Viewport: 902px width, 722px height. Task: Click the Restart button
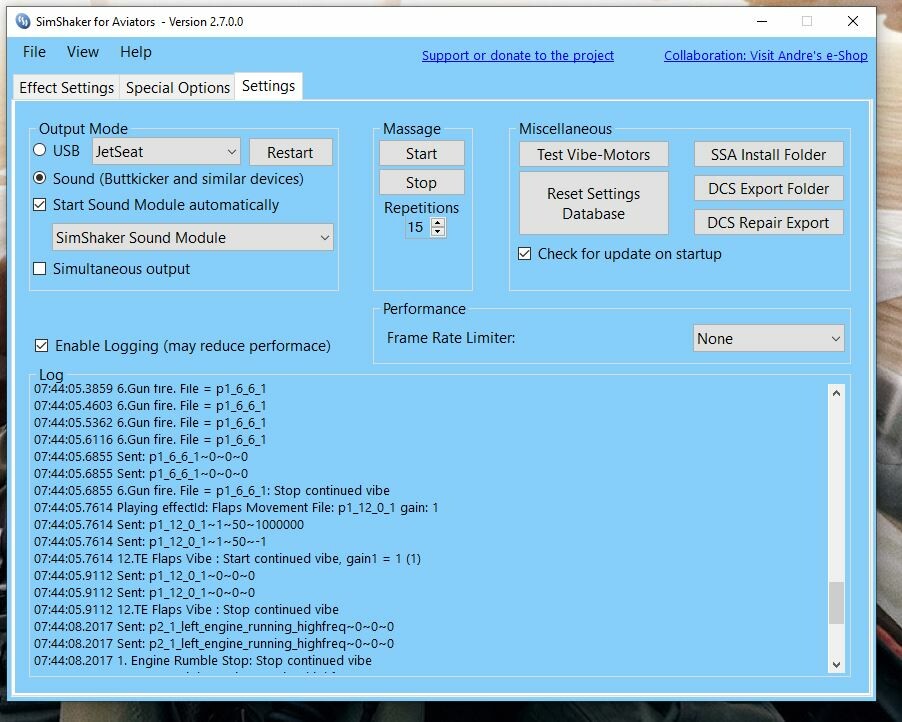(290, 152)
